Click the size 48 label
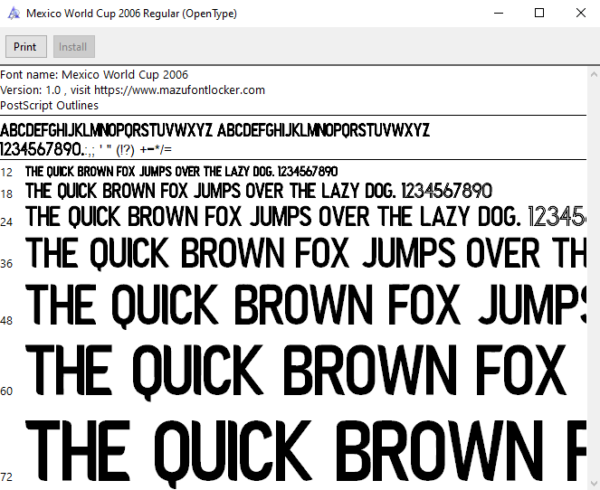This screenshot has height=490, width=600. [7, 321]
